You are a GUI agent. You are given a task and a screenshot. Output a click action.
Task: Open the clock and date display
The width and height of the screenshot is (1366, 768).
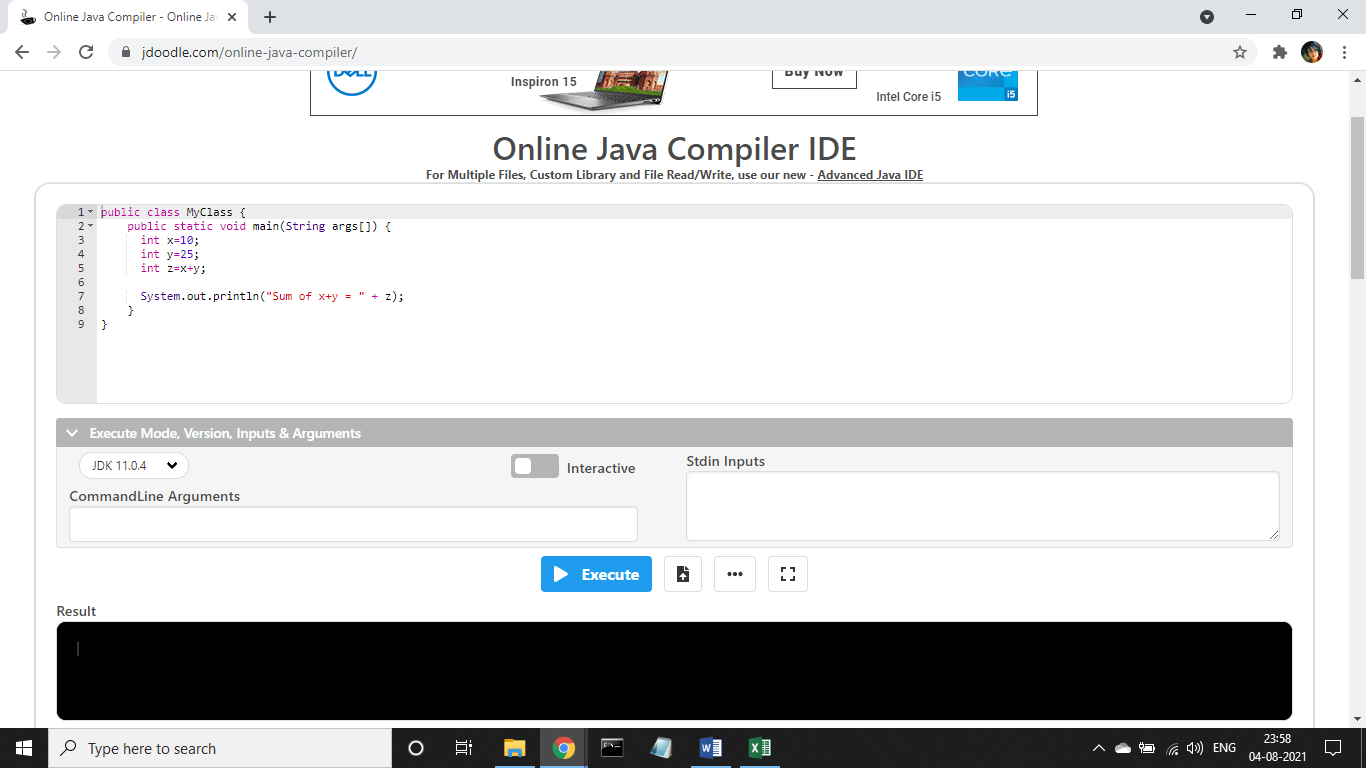[1277, 748]
